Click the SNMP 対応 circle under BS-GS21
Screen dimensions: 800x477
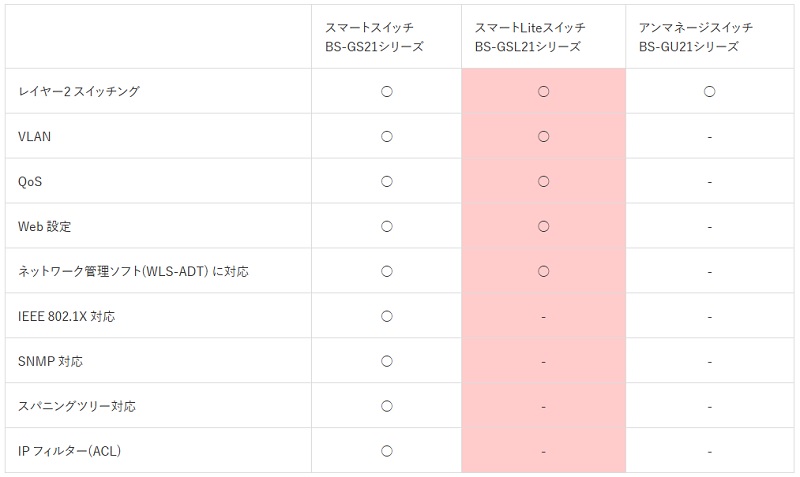[x=387, y=361]
